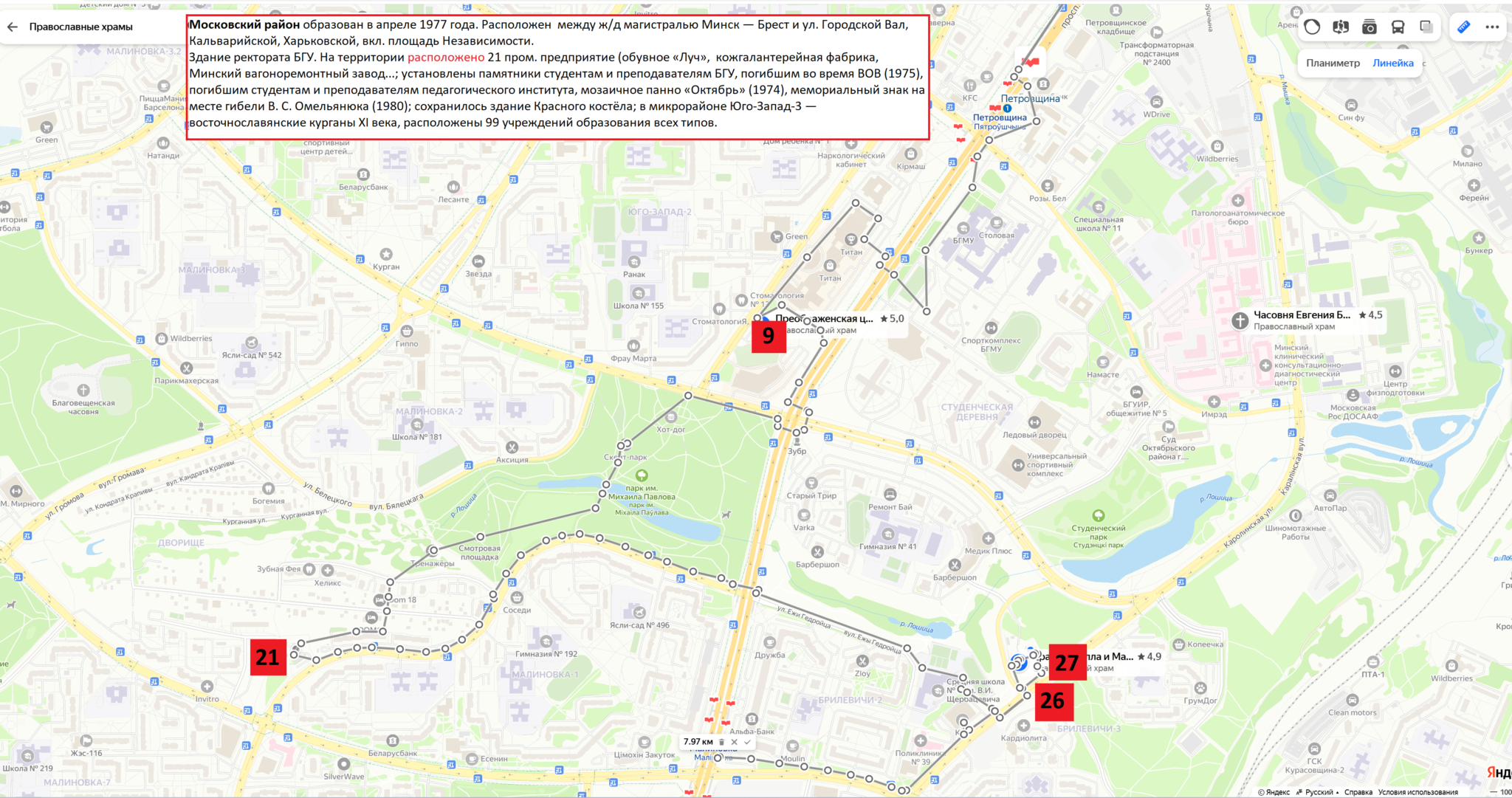Delete the measurement with the trash icon
The width and height of the screenshot is (1512, 798).
pyautogui.click(x=722, y=742)
